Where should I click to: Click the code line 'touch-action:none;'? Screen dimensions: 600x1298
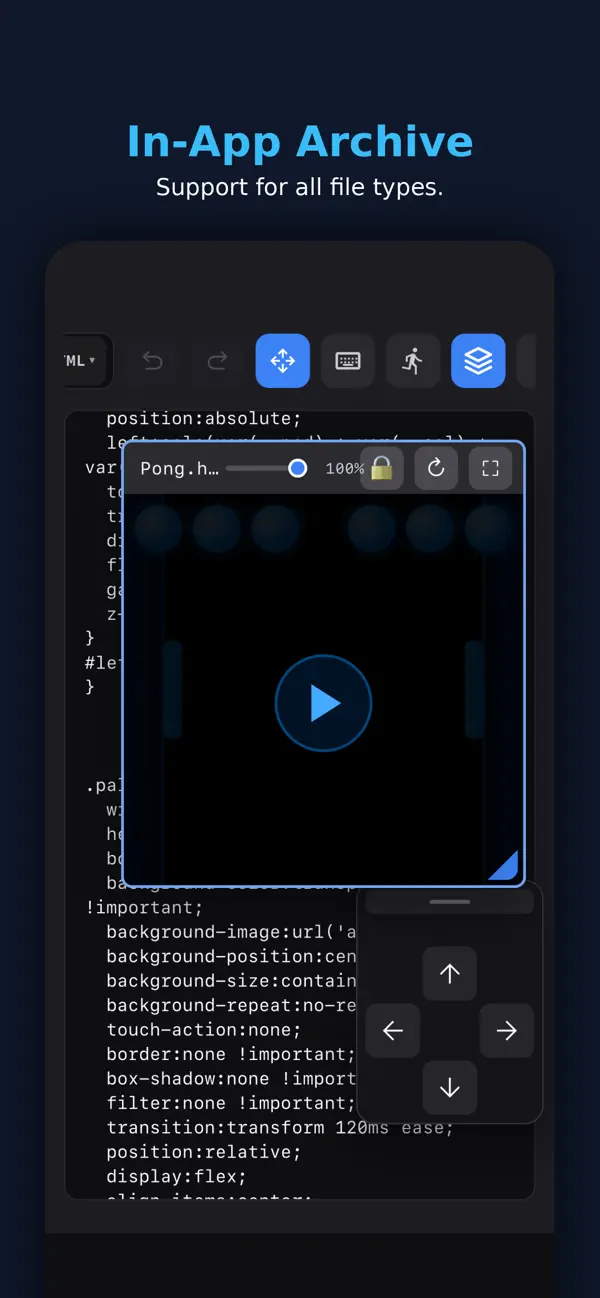point(204,1029)
